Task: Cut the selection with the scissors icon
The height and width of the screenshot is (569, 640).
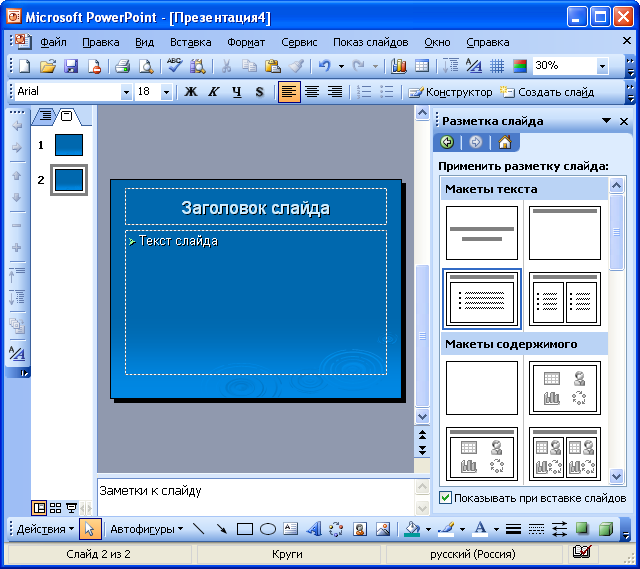Action: (226, 66)
